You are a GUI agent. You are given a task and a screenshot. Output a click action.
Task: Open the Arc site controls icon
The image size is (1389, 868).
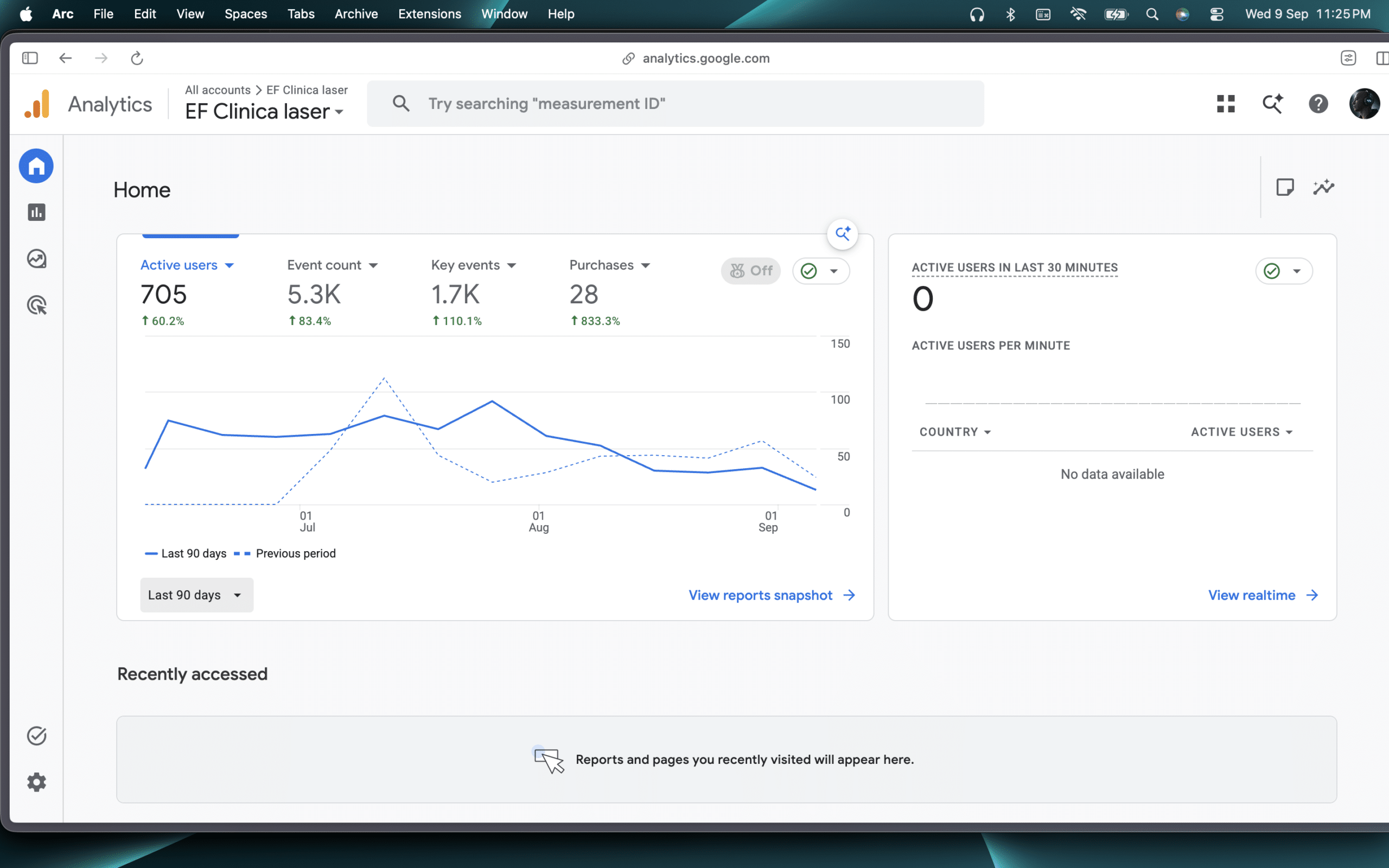click(x=1348, y=58)
